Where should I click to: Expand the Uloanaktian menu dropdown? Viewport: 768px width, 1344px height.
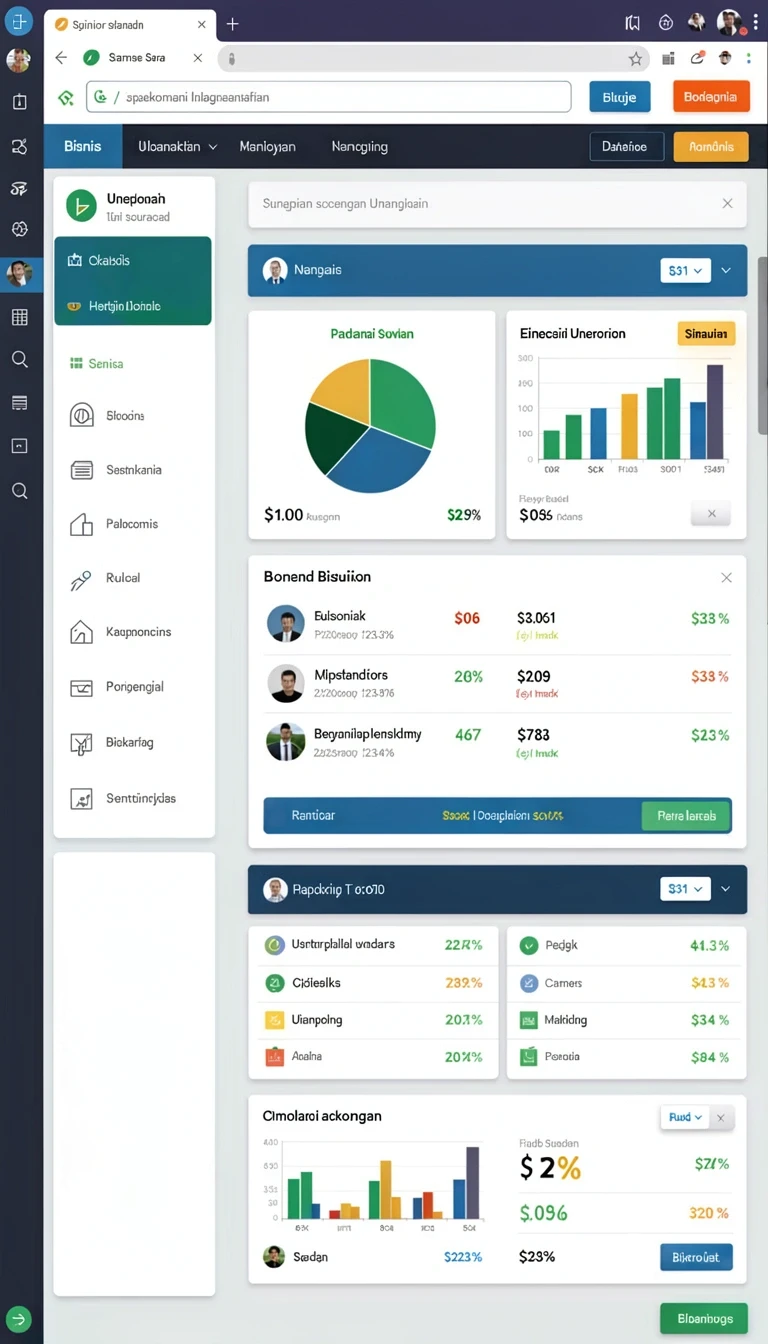click(177, 146)
